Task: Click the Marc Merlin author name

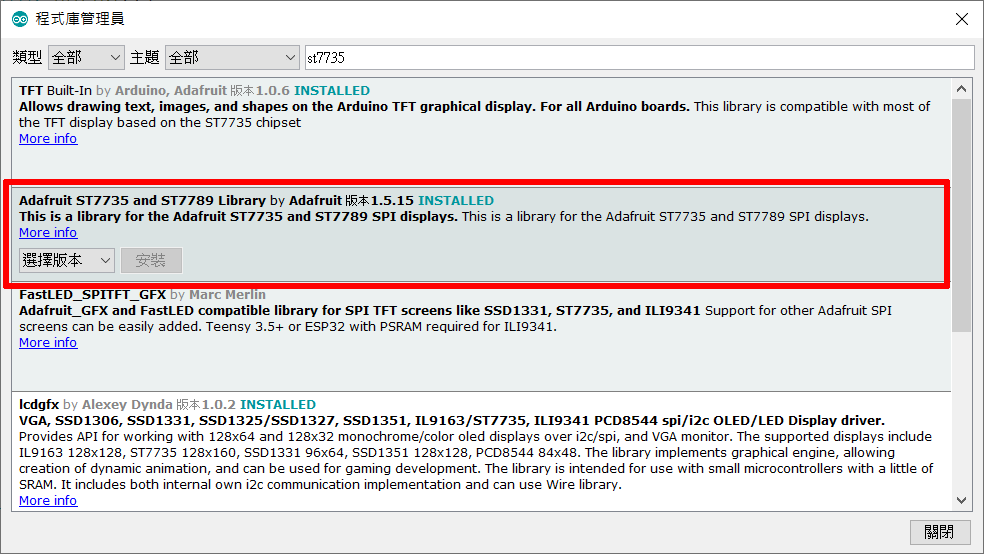Action: (227, 294)
